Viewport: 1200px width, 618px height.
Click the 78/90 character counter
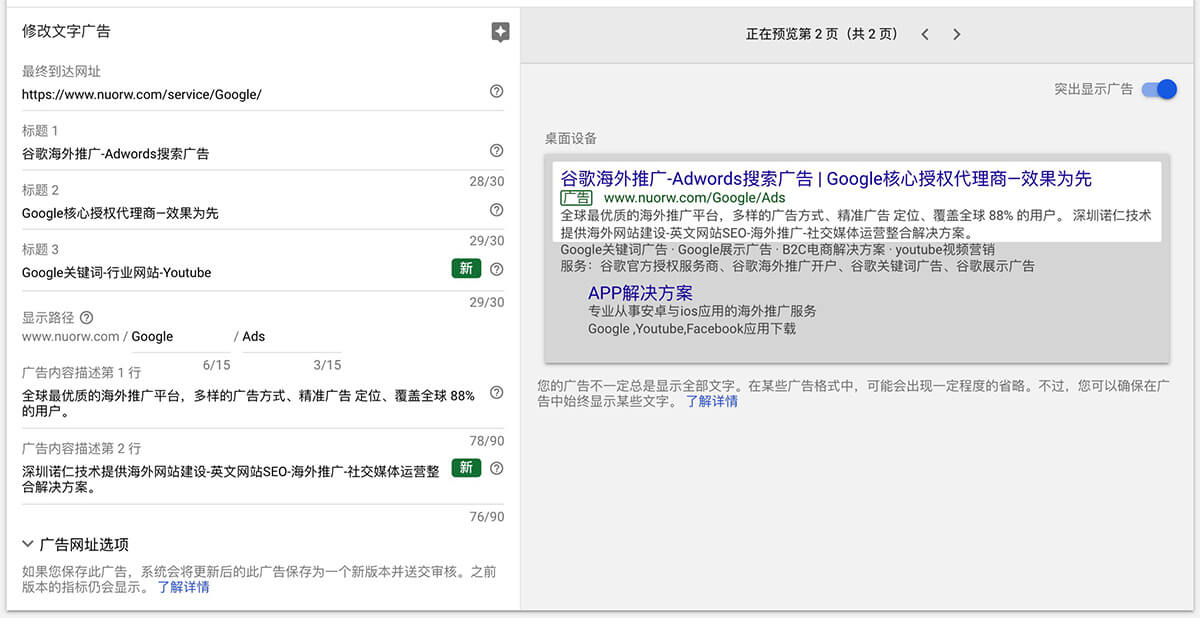487,441
